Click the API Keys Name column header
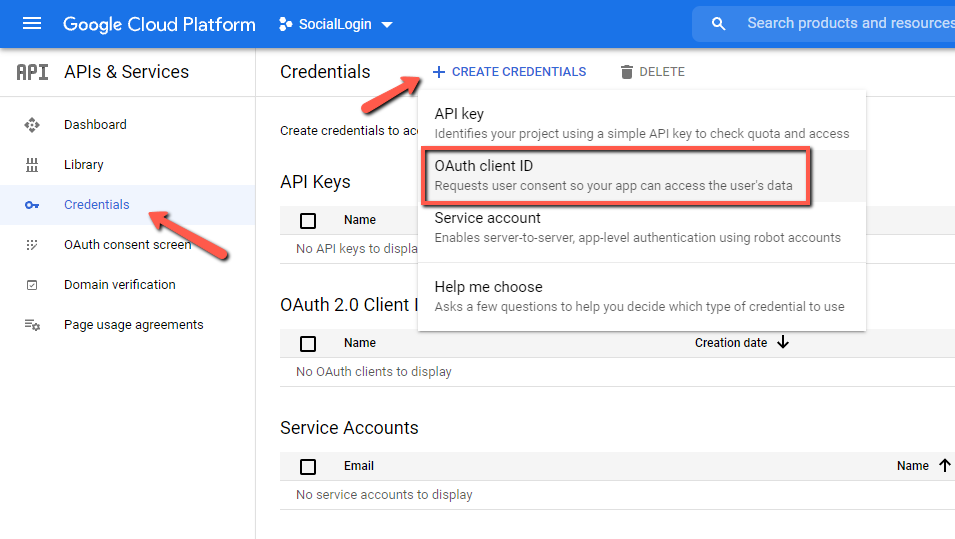 [359, 220]
